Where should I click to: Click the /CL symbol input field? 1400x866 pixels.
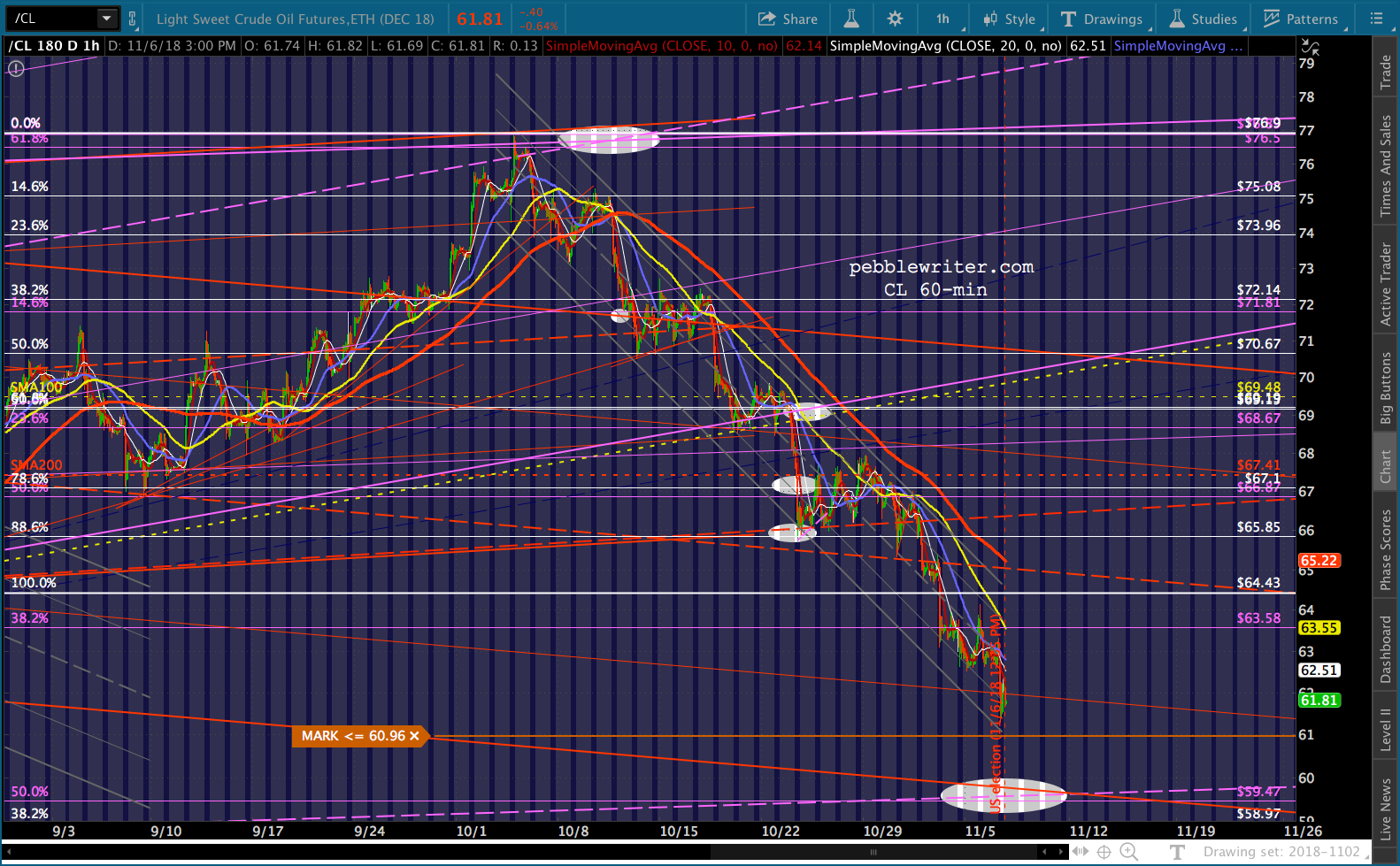pos(52,18)
